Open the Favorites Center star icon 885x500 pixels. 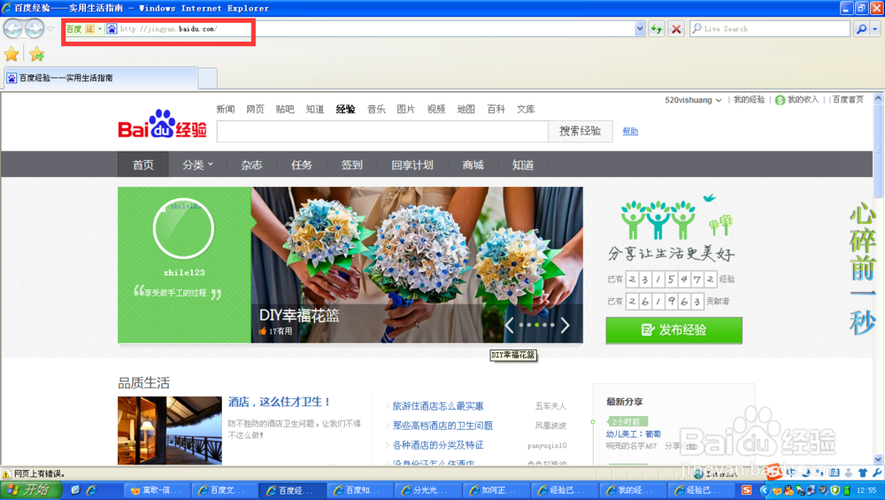point(11,54)
